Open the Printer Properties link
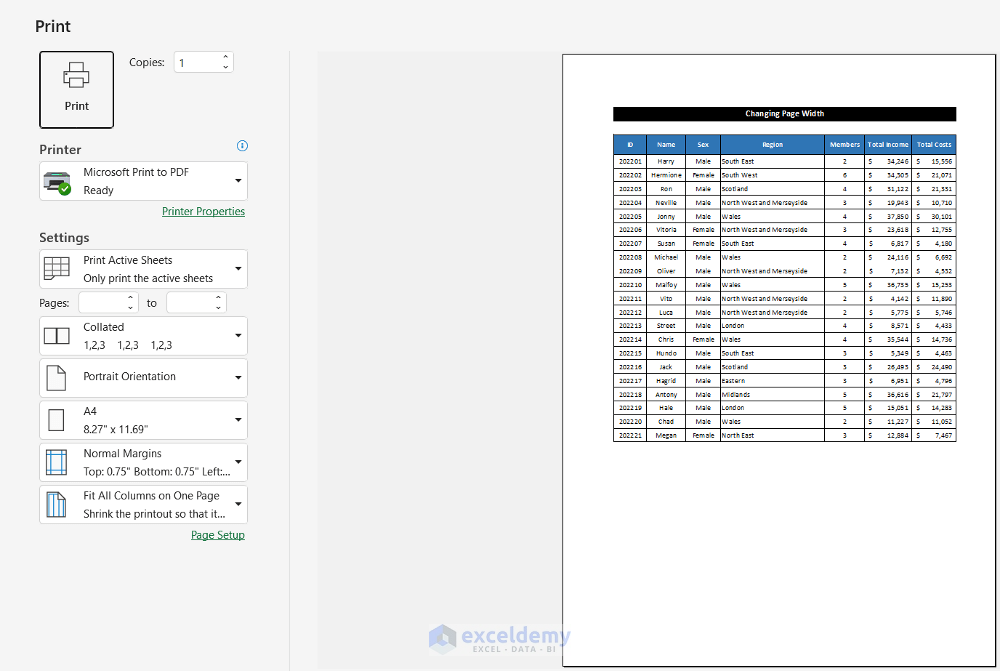This screenshot has height=671, width=1000. point(203,211)
